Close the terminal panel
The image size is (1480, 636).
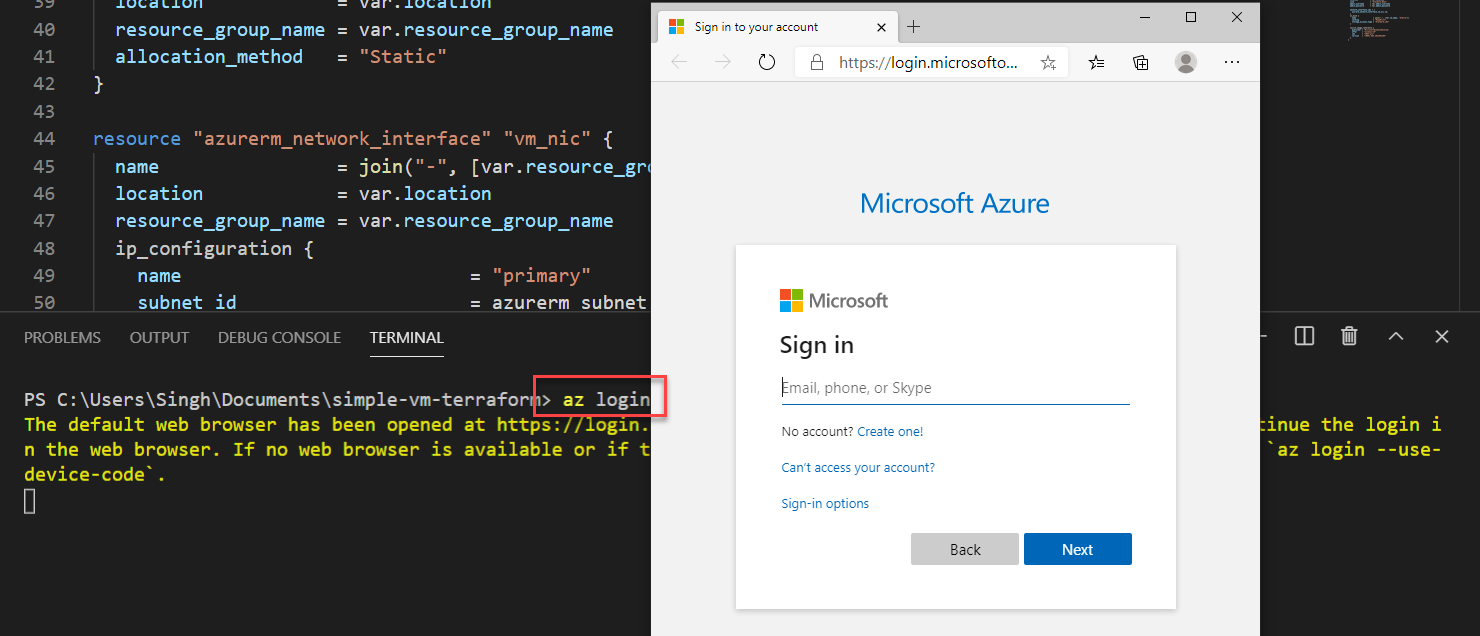[1441, 336]
